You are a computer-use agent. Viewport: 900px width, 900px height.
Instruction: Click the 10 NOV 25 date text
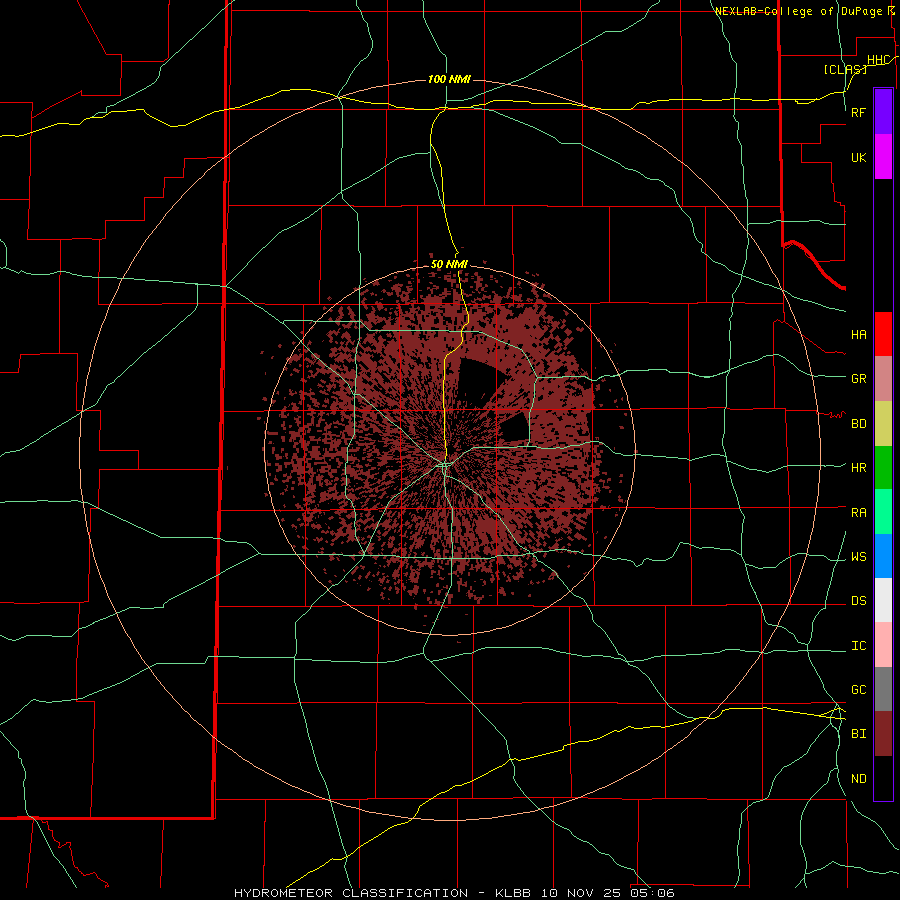[581, 893]
